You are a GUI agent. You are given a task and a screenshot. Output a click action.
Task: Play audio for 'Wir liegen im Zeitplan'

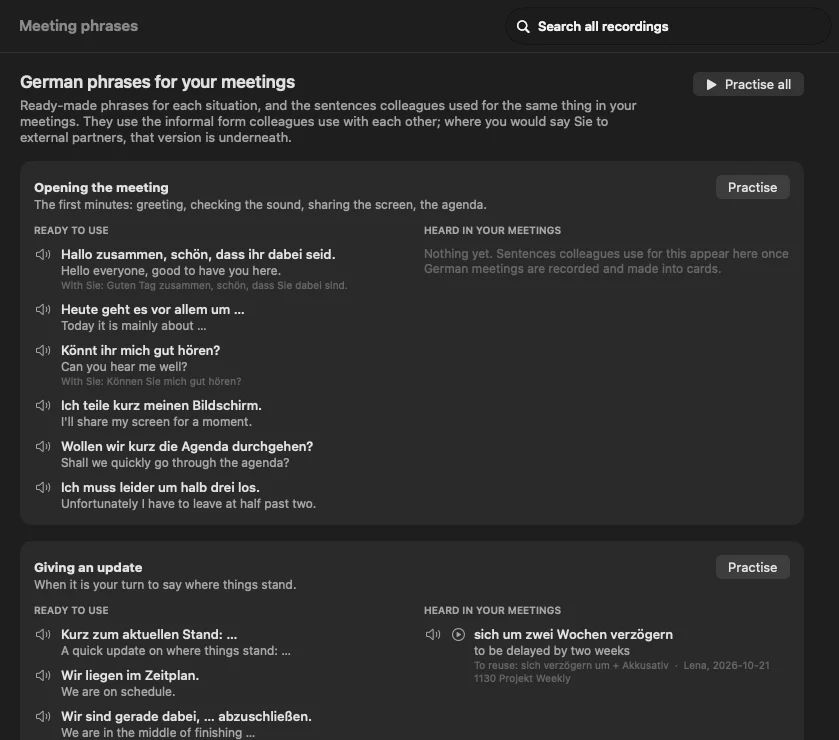43,675
